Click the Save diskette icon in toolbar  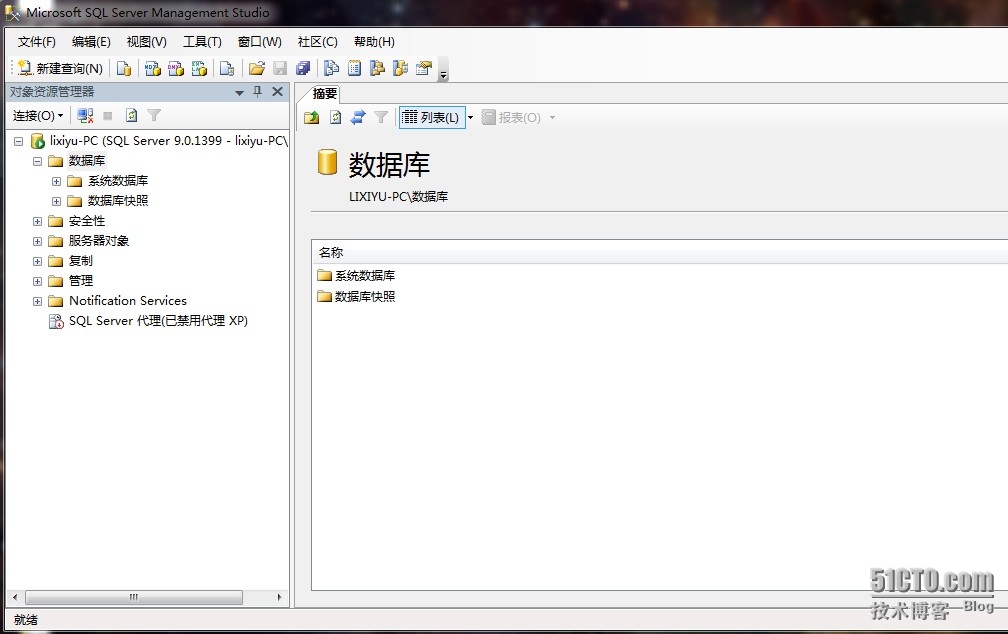[x=280, y=68]
